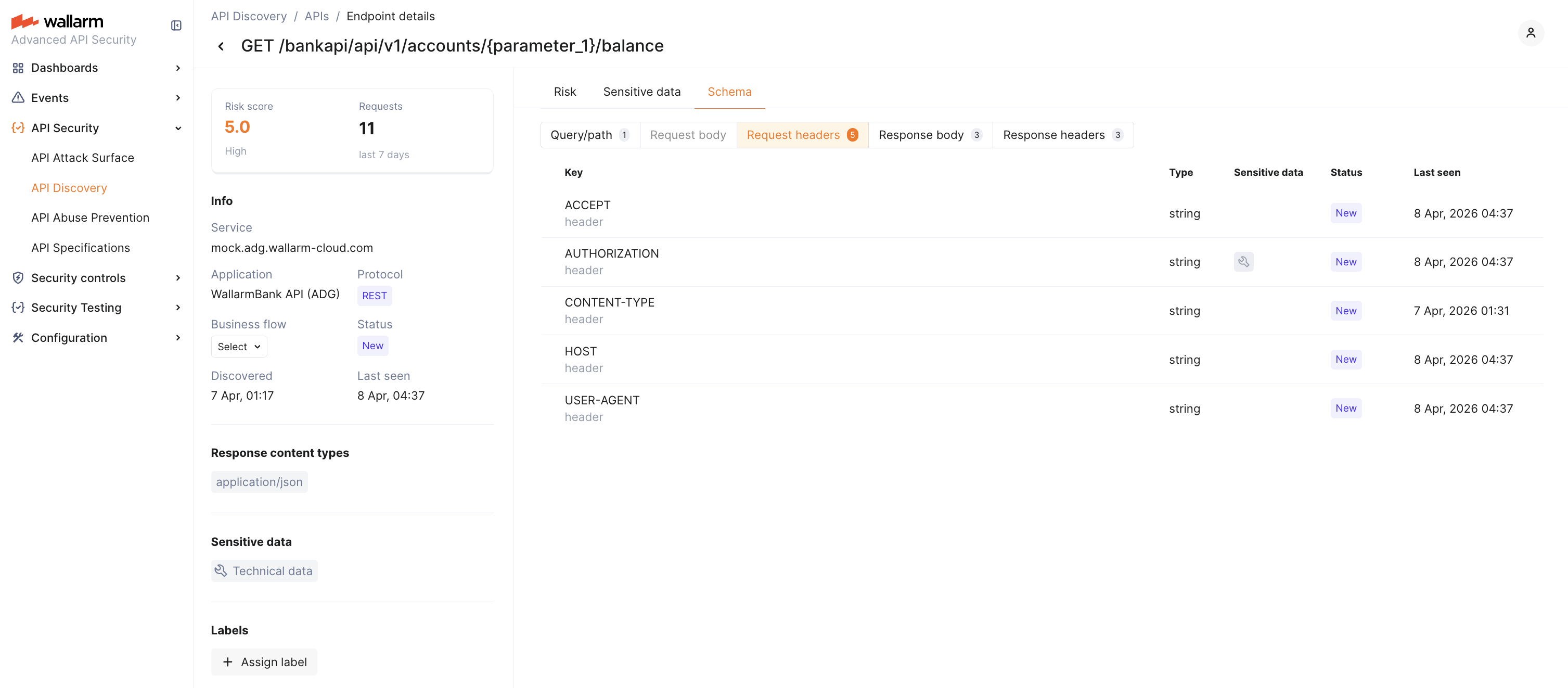Click the back arrow beside the endpoint title

tap(221, 46)
